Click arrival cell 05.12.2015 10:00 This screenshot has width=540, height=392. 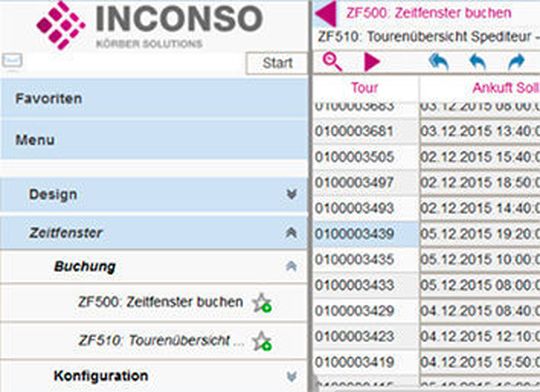[x=480, y=259]
